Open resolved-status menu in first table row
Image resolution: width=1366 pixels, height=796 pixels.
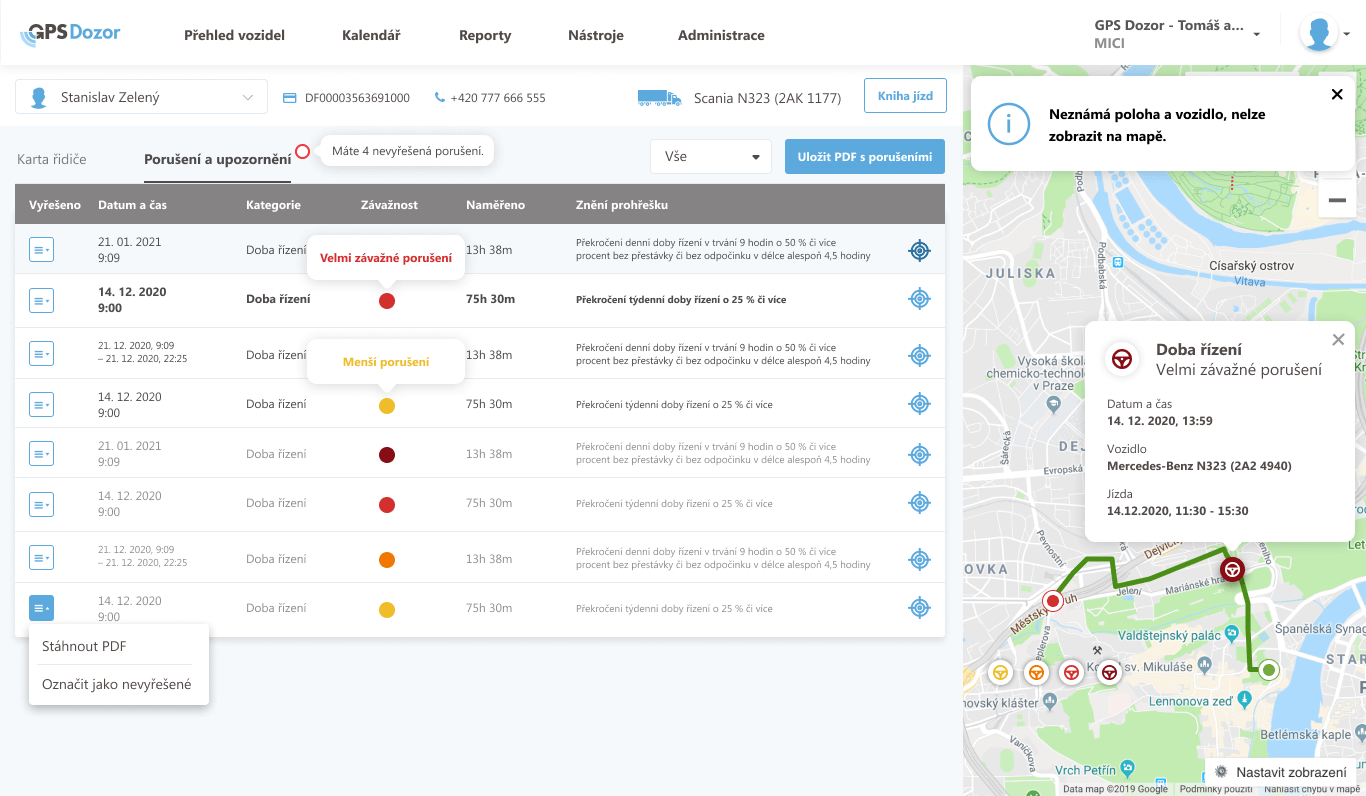coord(41,250)
